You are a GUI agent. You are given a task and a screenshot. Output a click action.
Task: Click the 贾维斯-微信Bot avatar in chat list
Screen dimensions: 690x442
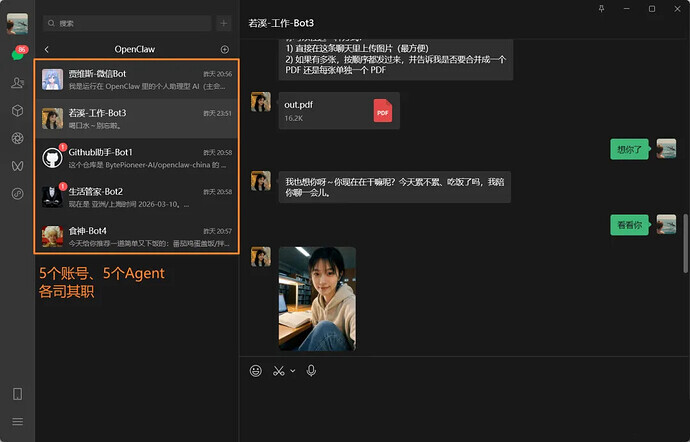coord(52,79)
